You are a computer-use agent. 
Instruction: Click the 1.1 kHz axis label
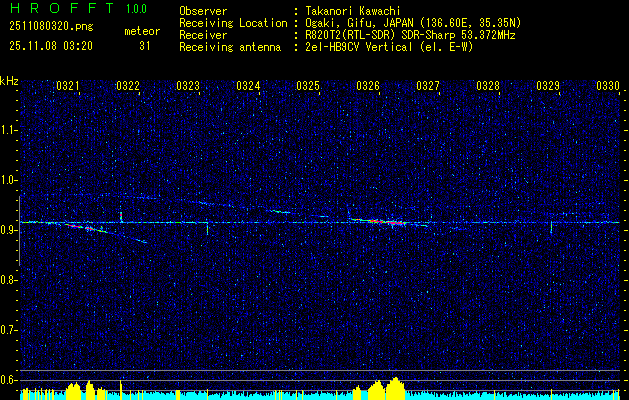8,130
